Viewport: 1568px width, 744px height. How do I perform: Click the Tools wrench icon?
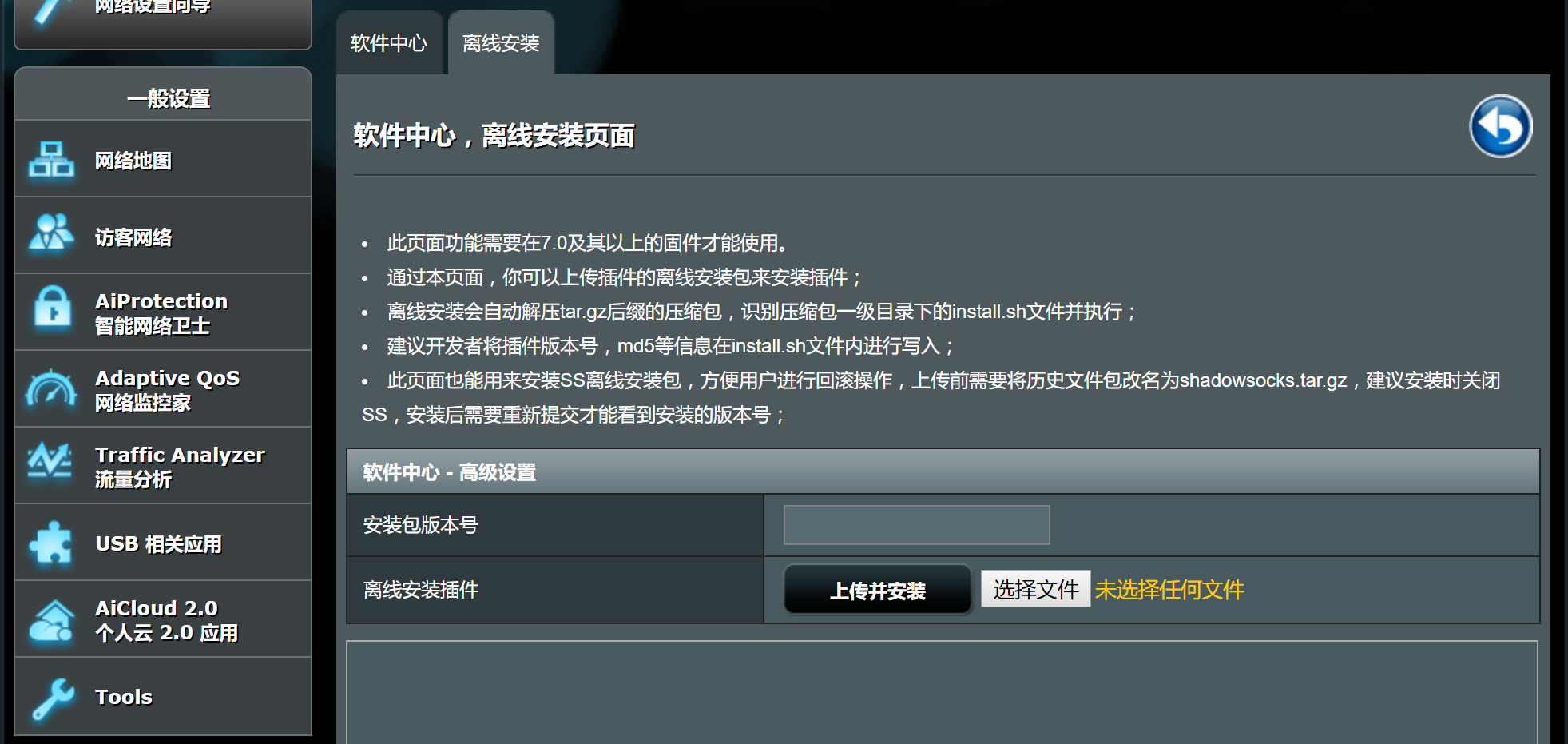point(53,698)
